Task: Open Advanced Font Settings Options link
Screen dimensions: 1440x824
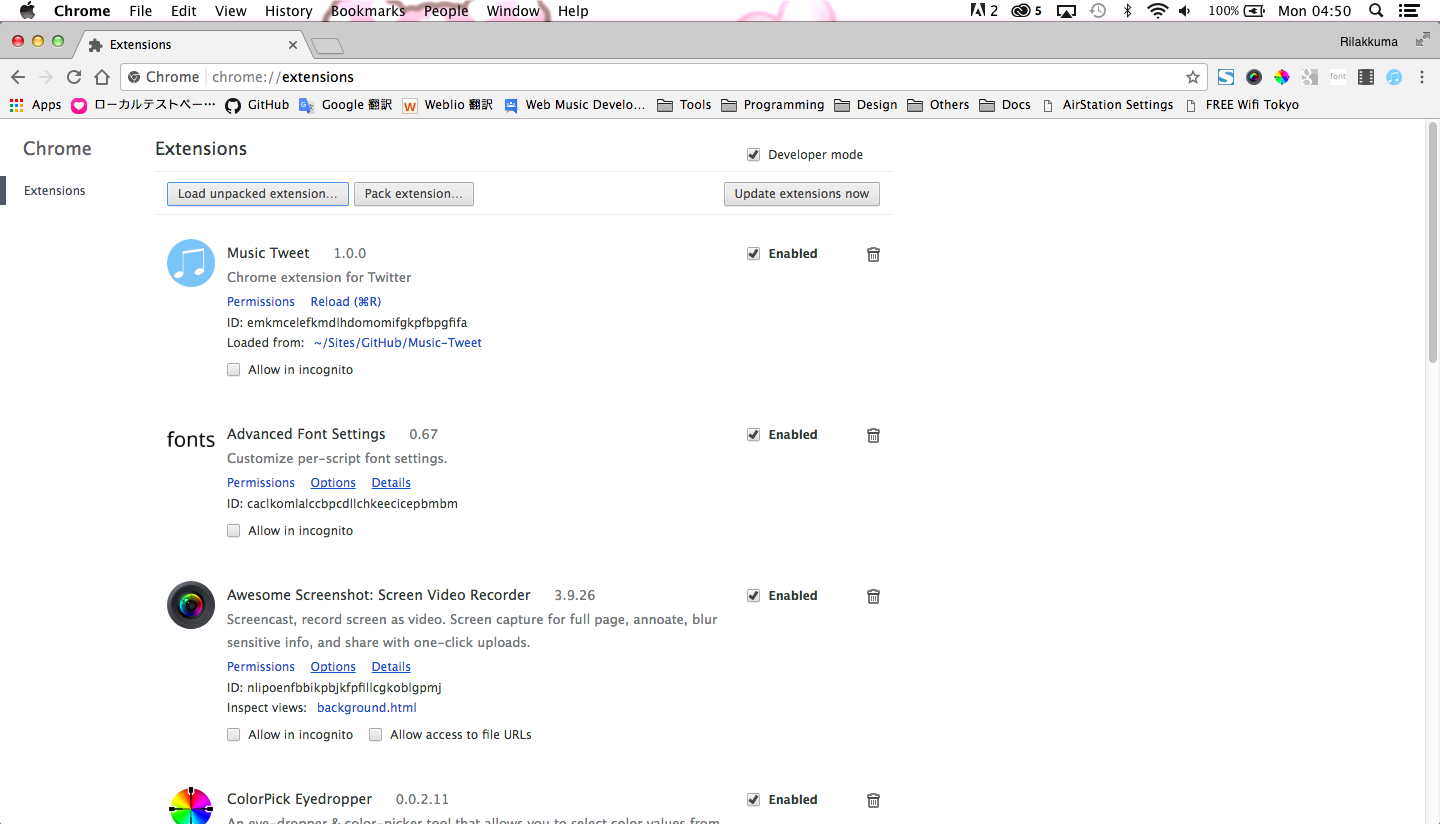Action: [333, 482]
